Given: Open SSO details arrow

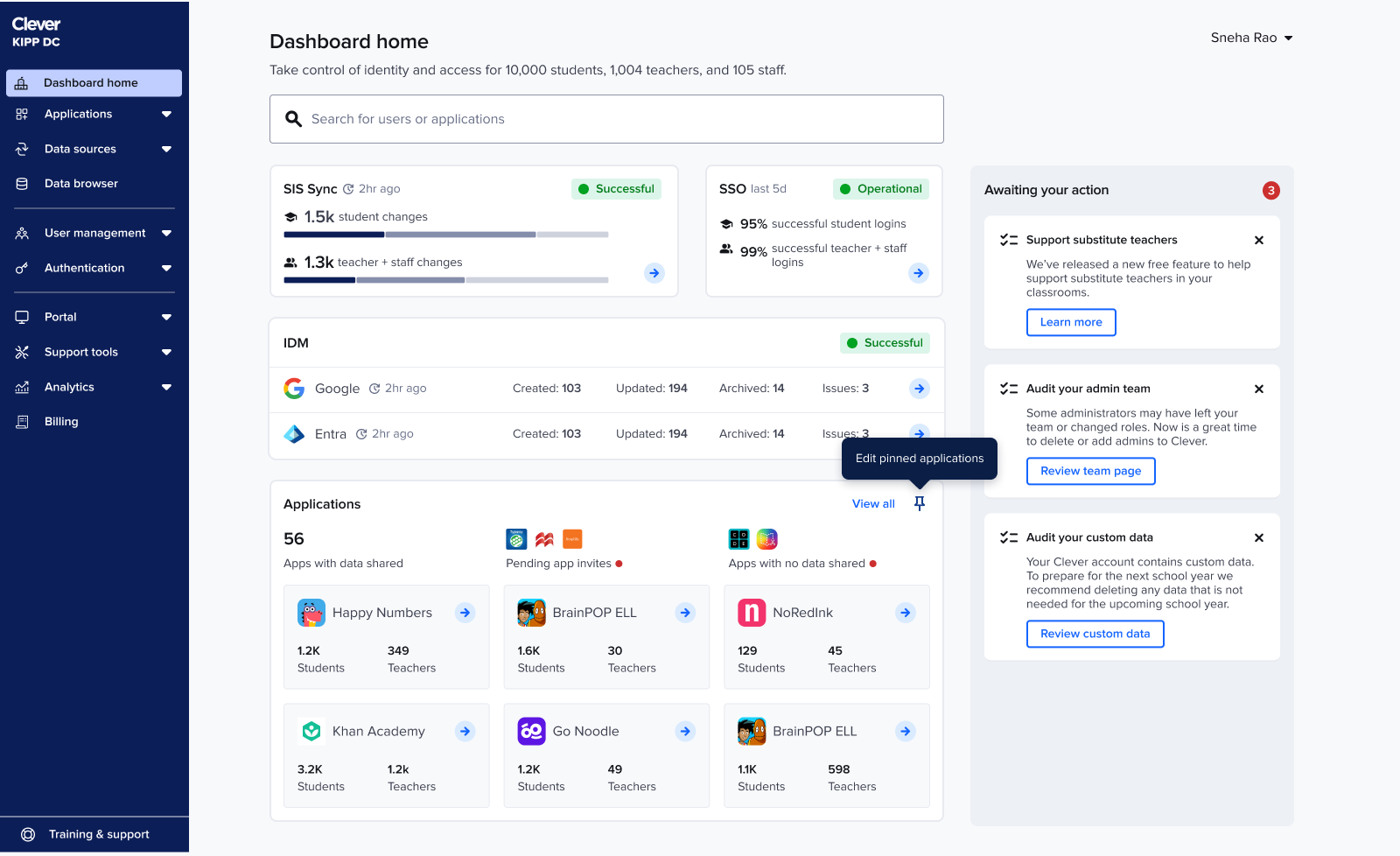Looking at the screenshot, I should pos(918,273).
